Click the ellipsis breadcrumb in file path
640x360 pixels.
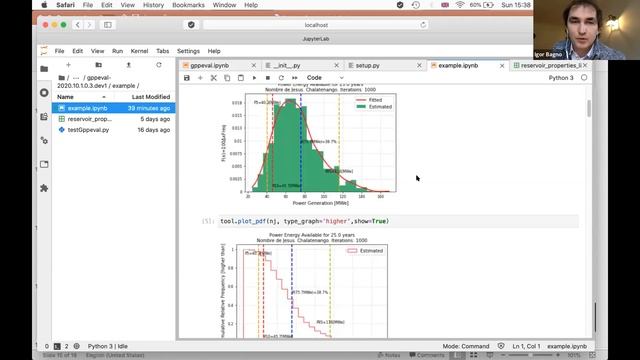coord(76,78)
